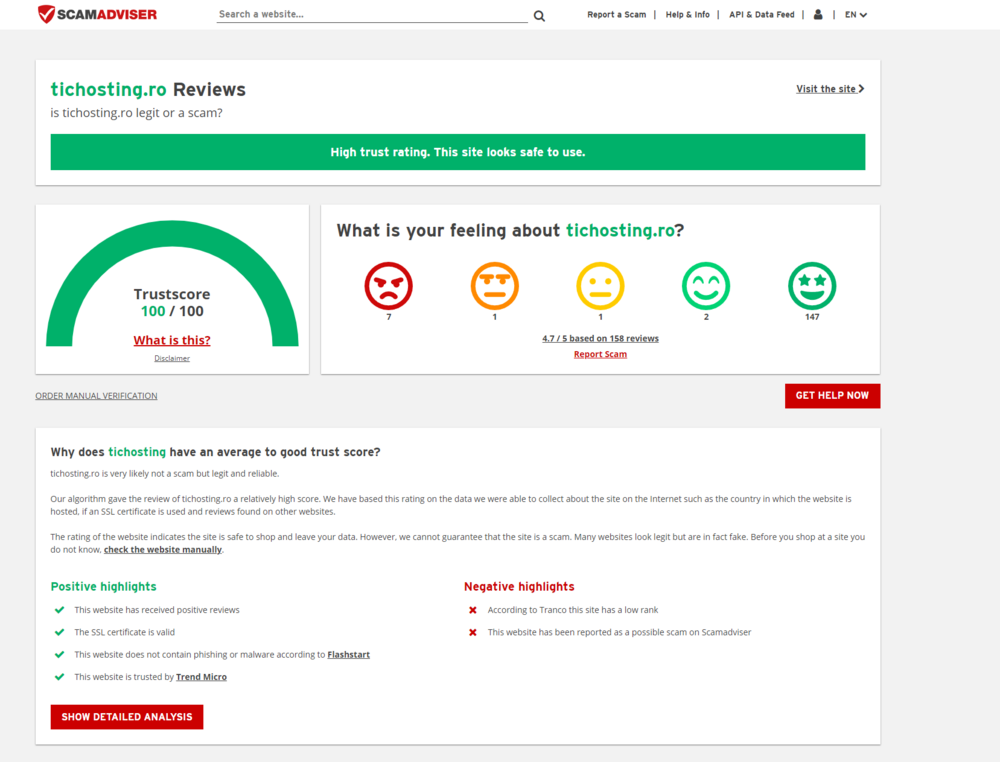Click the What is this? link
Screen dimensions: 1000x762
click(x=172, y=341)
